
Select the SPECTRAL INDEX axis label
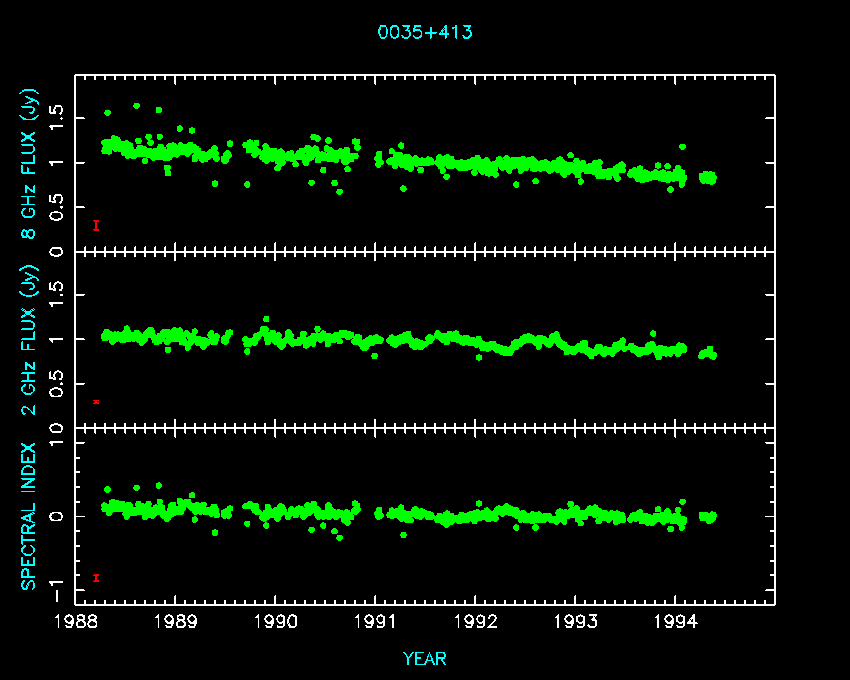click(29, 516)
